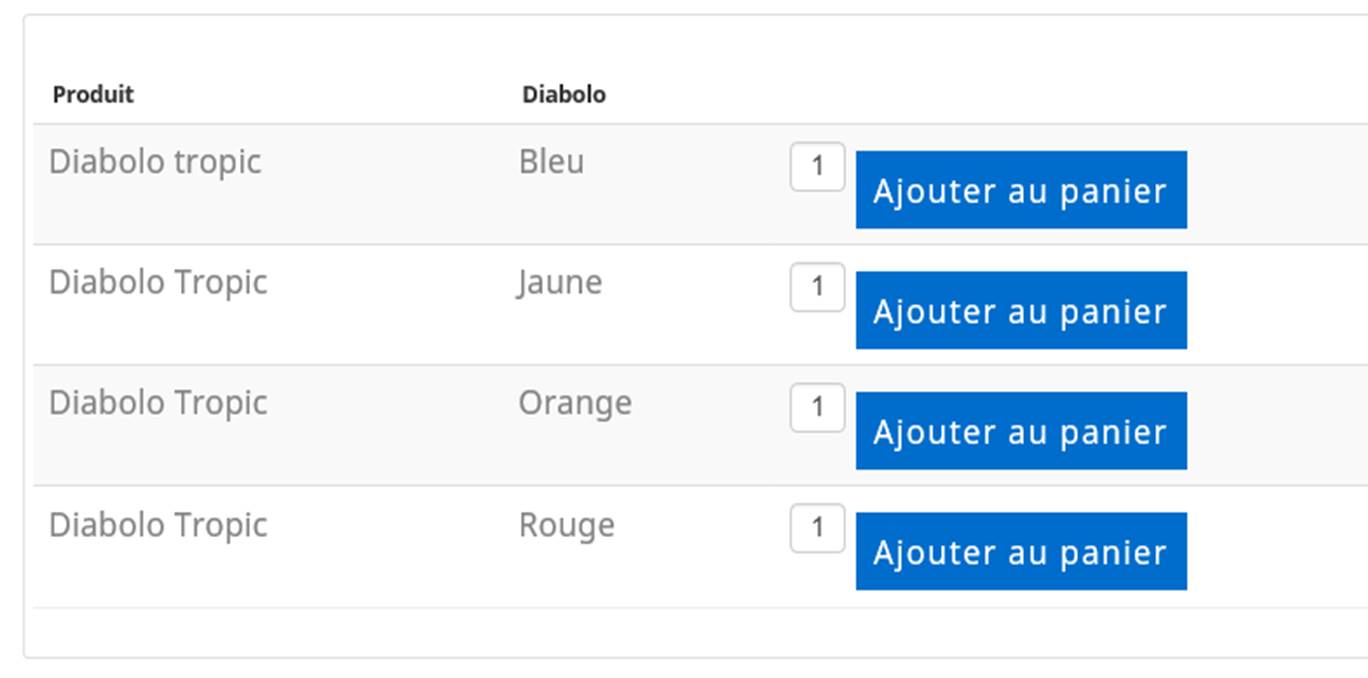Screen dimensions: 1368x678
Task: Focus the quantity field for Bleu
Action: [x=817, y=166]
